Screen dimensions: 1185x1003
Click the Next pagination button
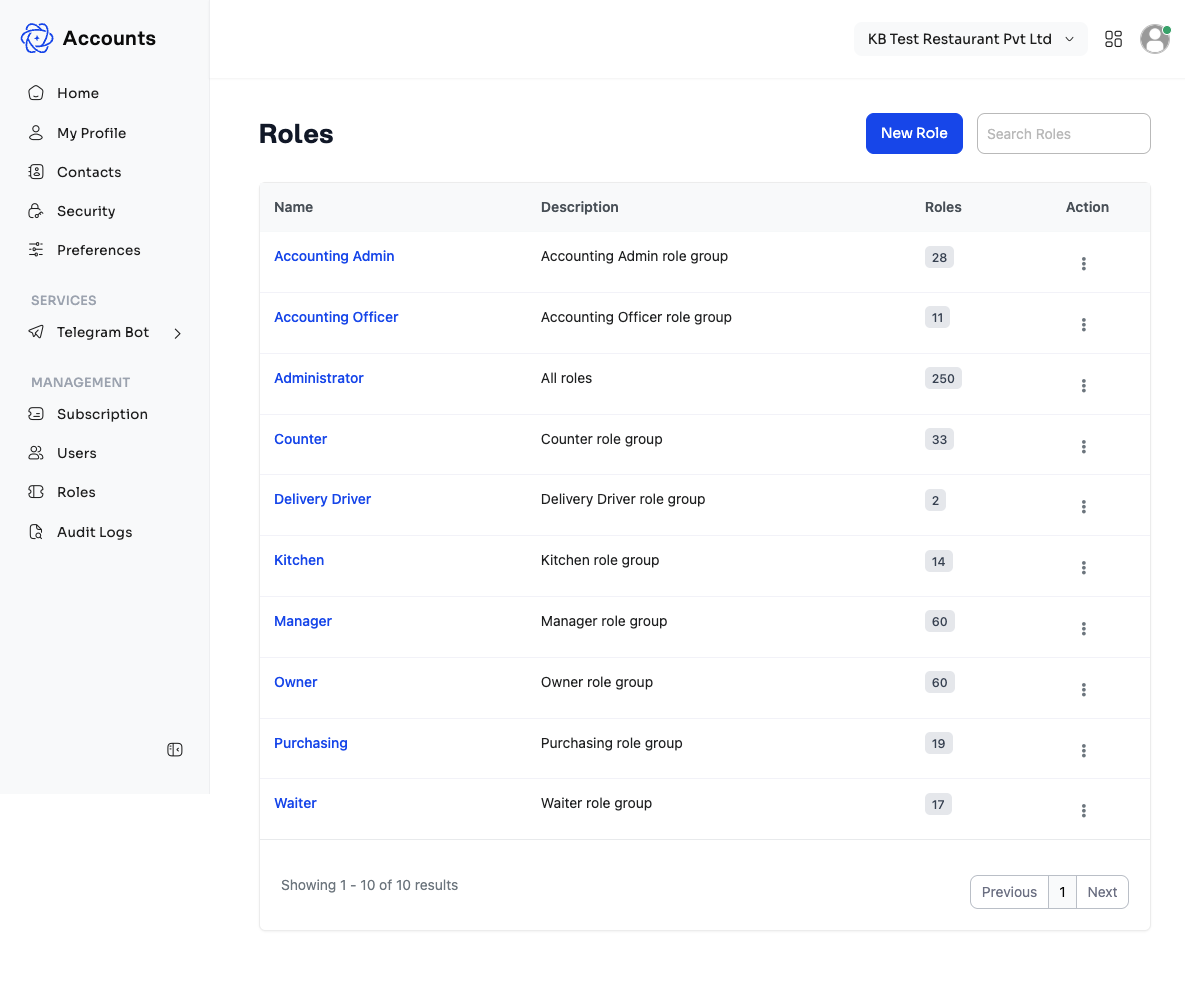pyautogui.click(x=1102, y=892)
